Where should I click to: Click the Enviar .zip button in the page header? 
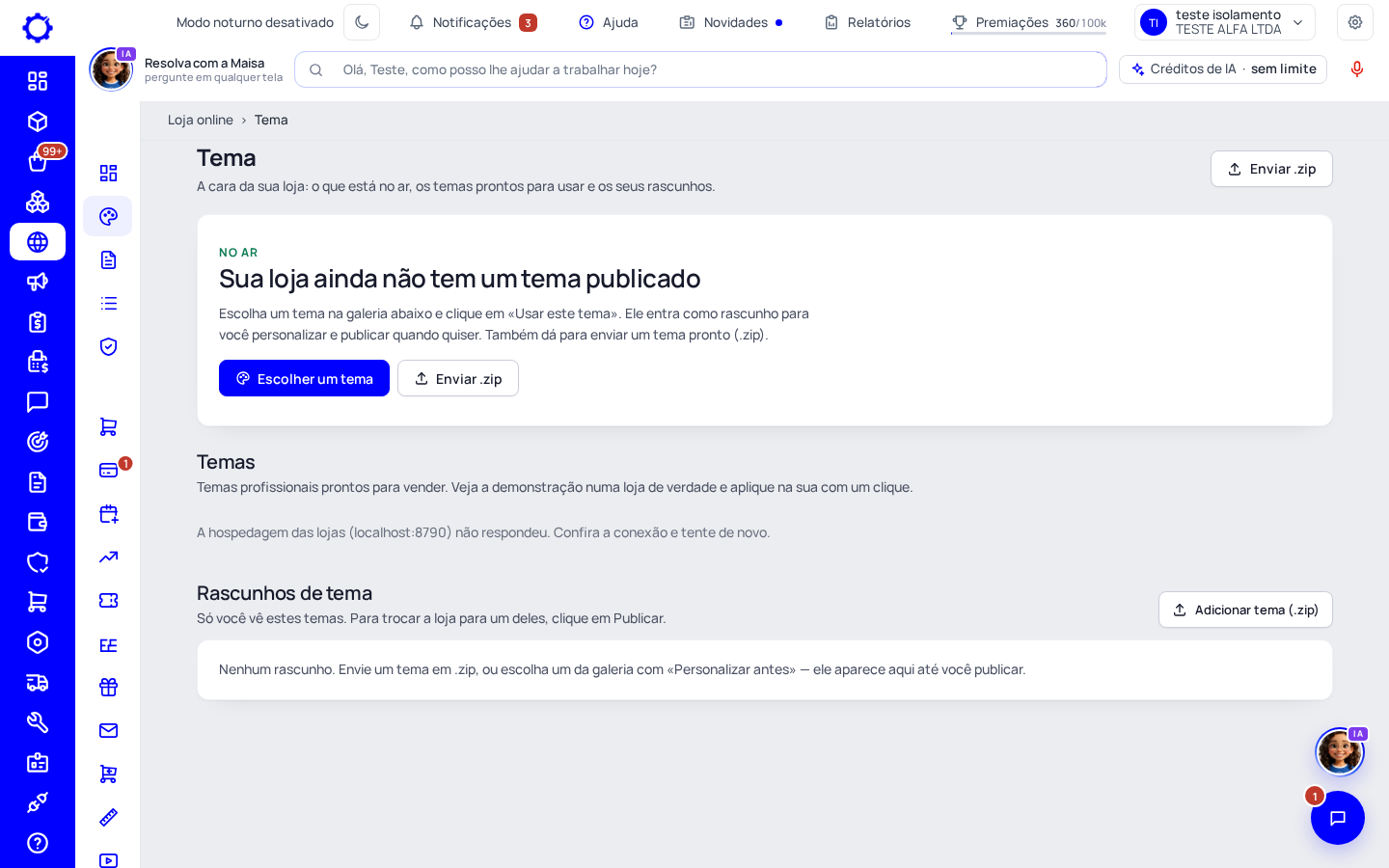point(1271,169)
